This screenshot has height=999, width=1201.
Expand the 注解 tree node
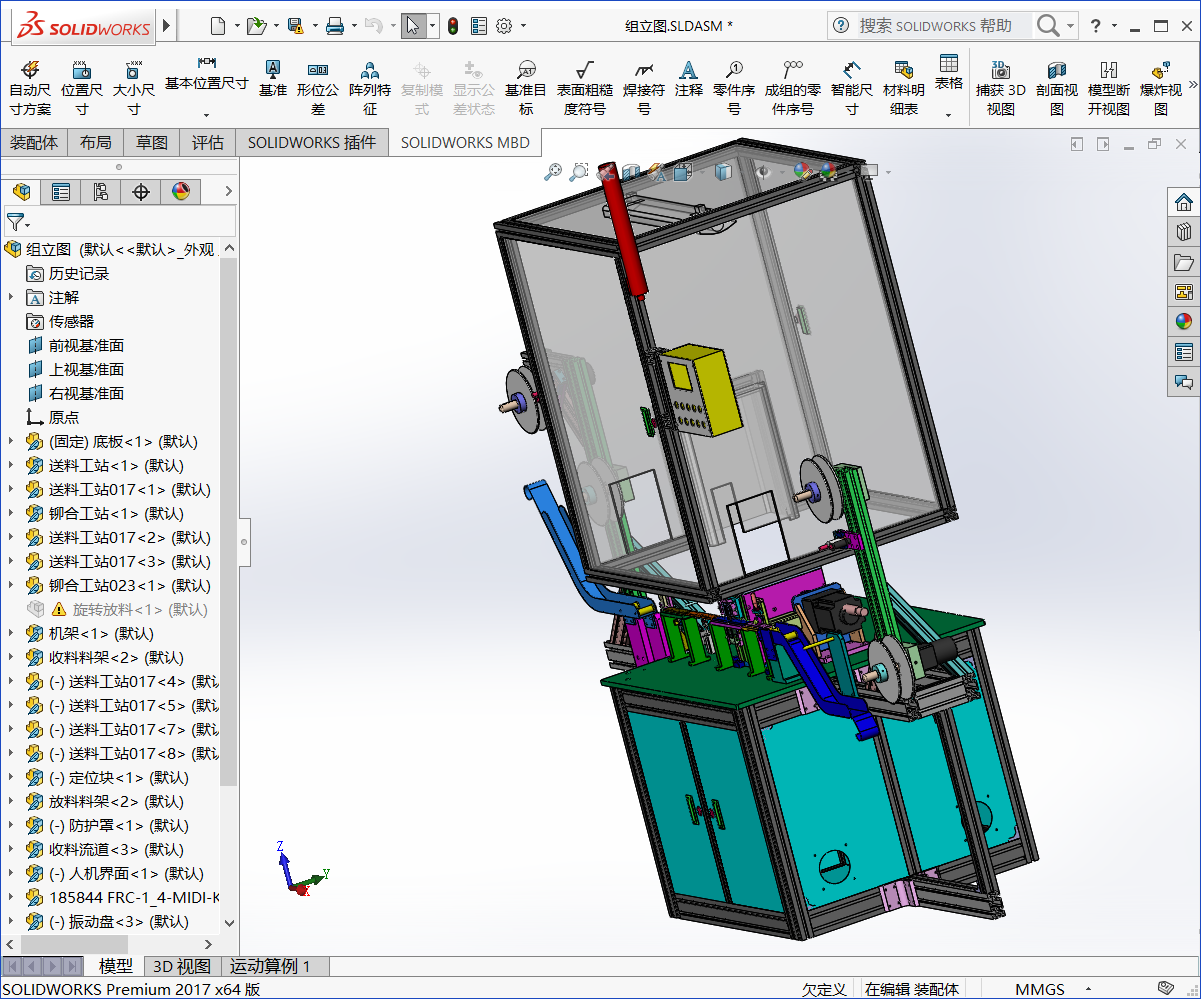(11, 297)
